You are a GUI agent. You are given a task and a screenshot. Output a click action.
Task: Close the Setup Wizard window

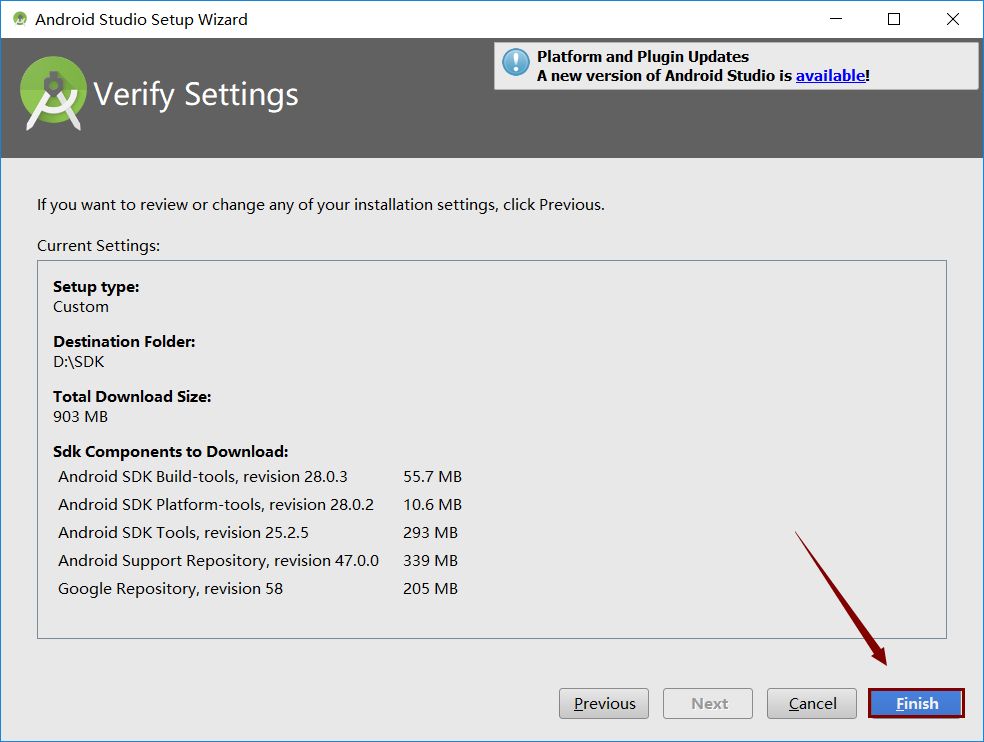point(953,19)
